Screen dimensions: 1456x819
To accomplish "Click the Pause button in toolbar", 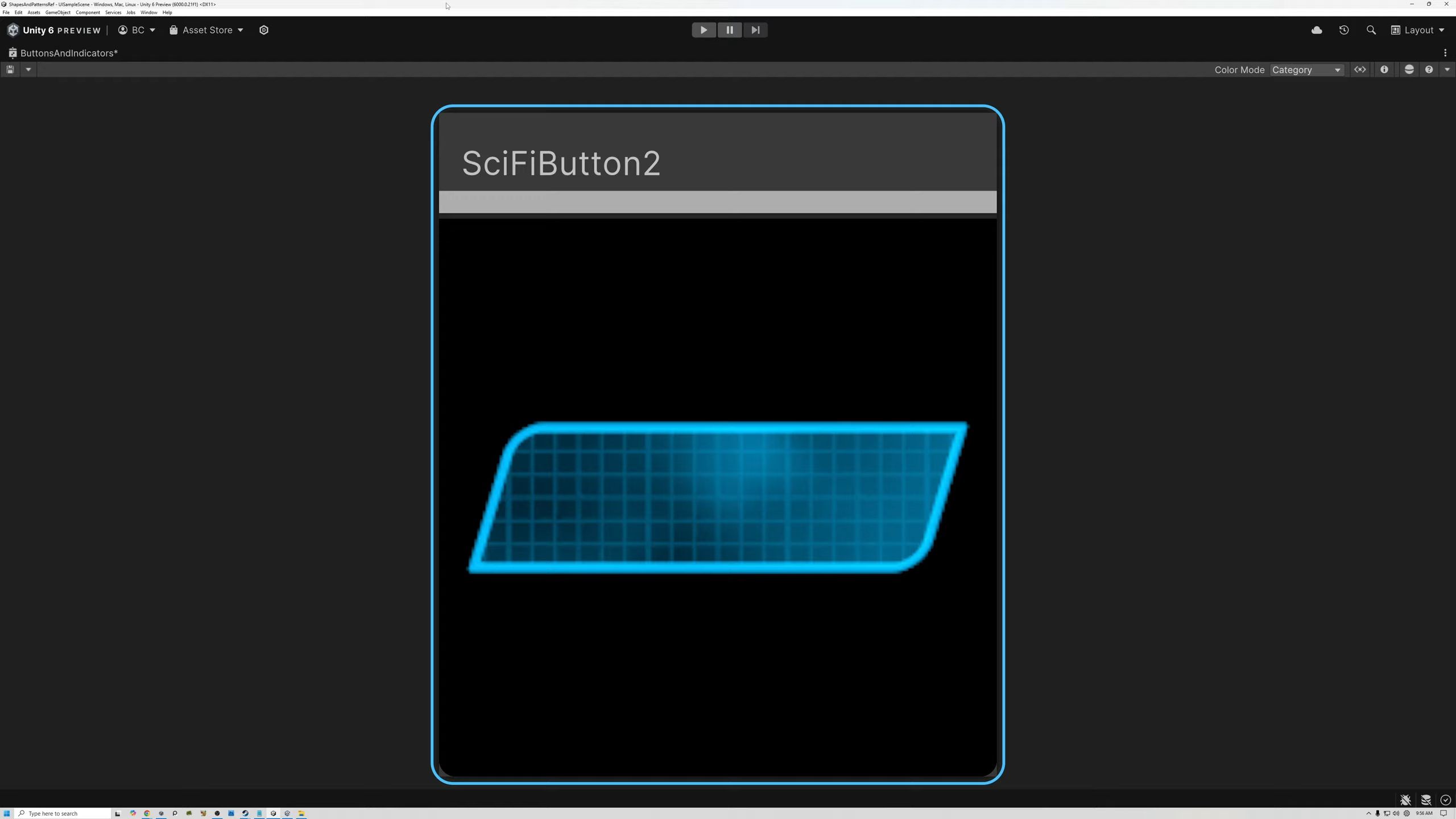I will [x=729, y=30].
